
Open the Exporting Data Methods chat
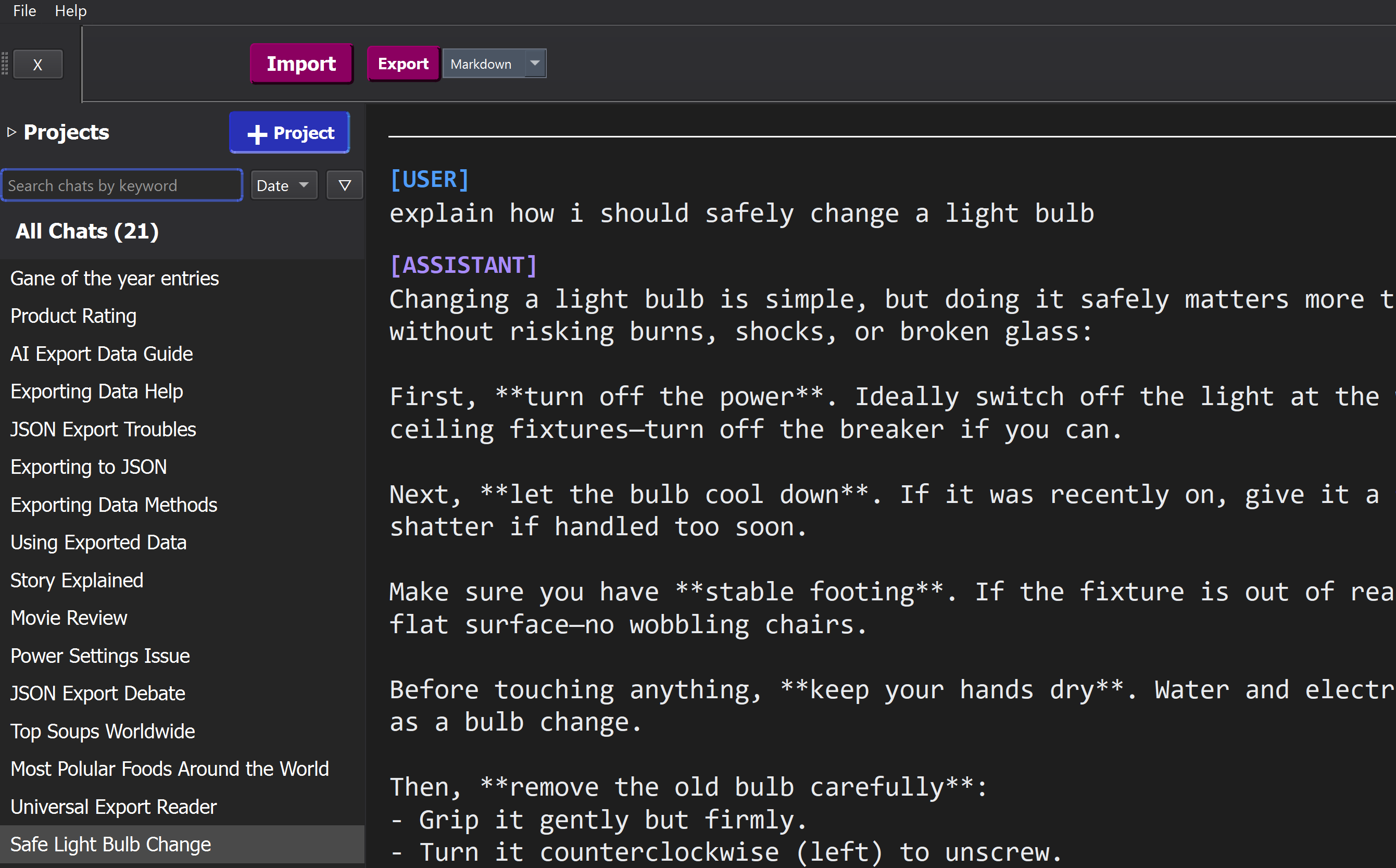pos(183,505)
